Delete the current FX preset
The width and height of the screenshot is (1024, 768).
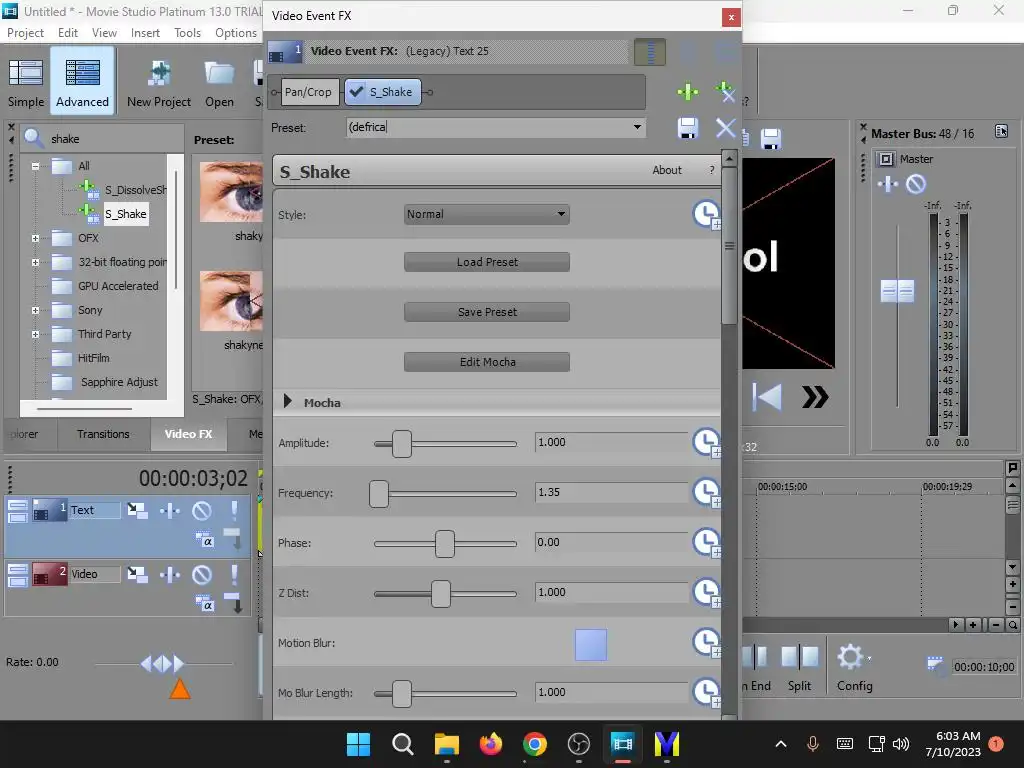pyautogui.click(x=726, y=128)
